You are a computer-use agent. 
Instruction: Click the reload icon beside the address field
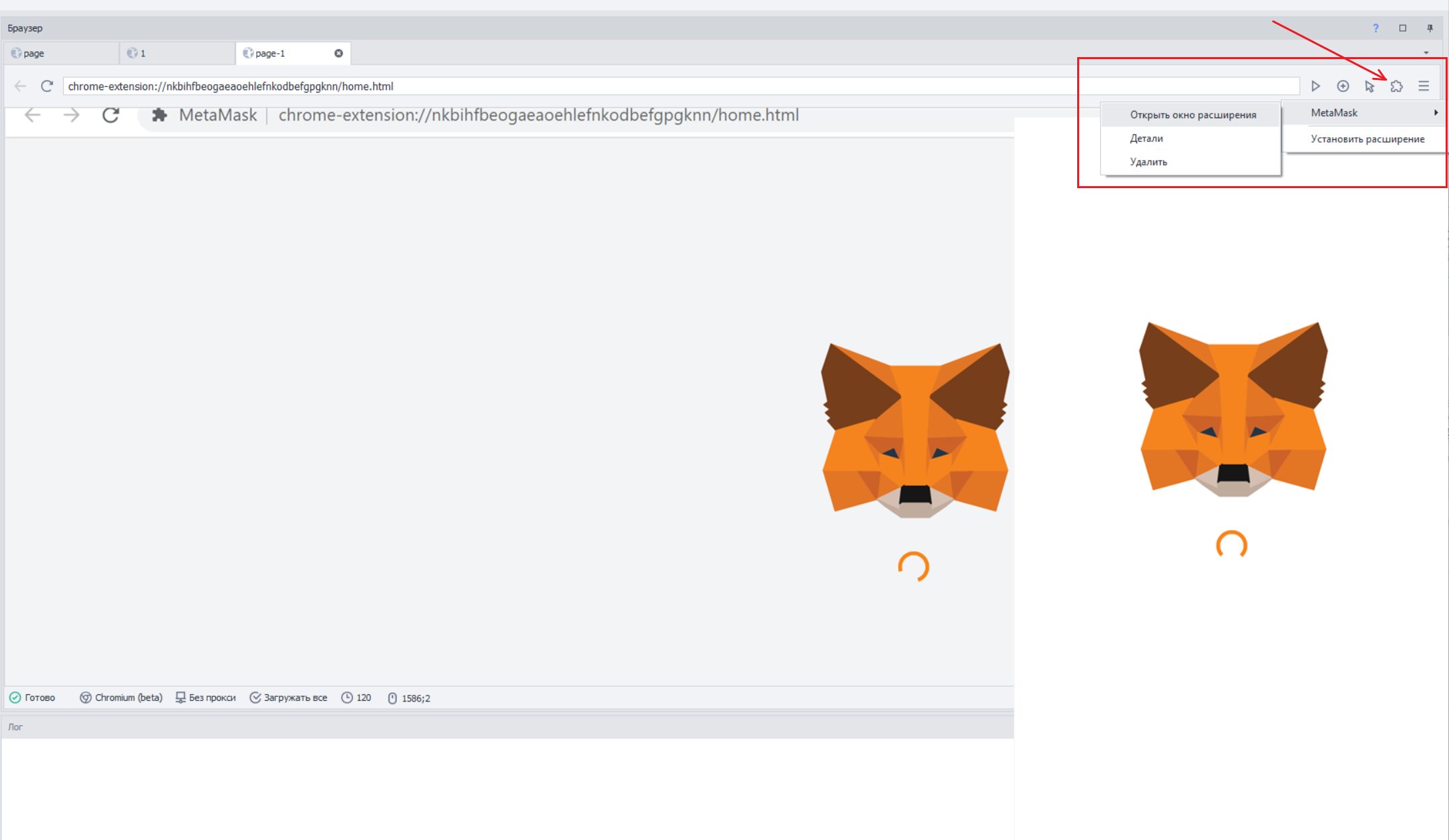[x=47, y=86]
